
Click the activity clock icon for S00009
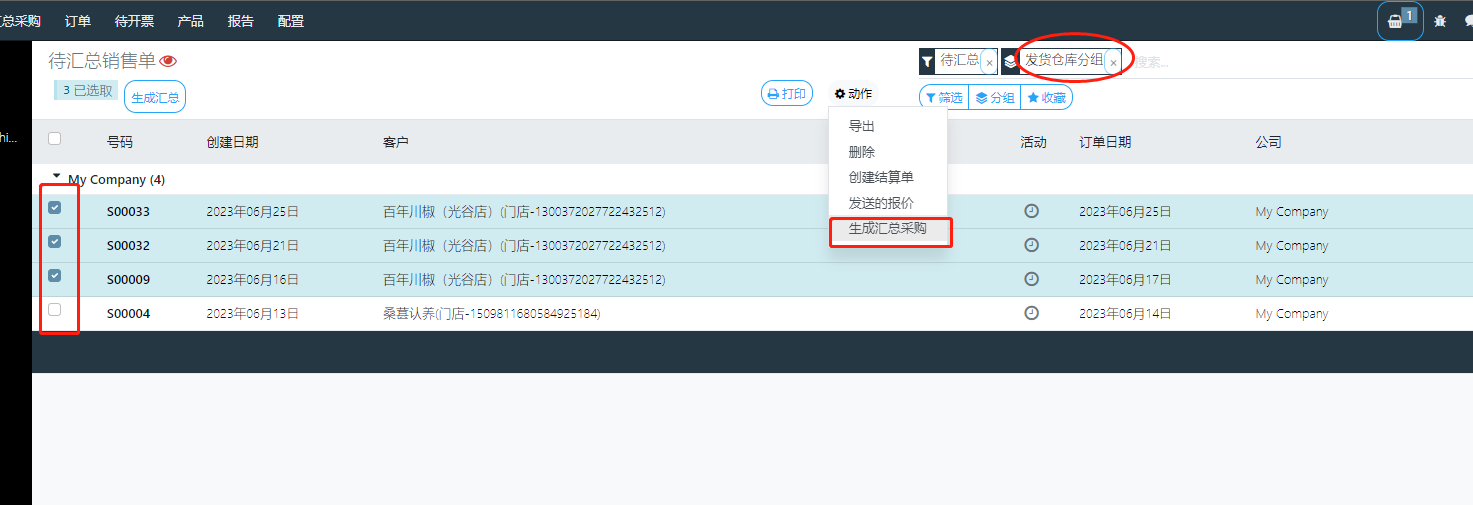[1031, 279]
